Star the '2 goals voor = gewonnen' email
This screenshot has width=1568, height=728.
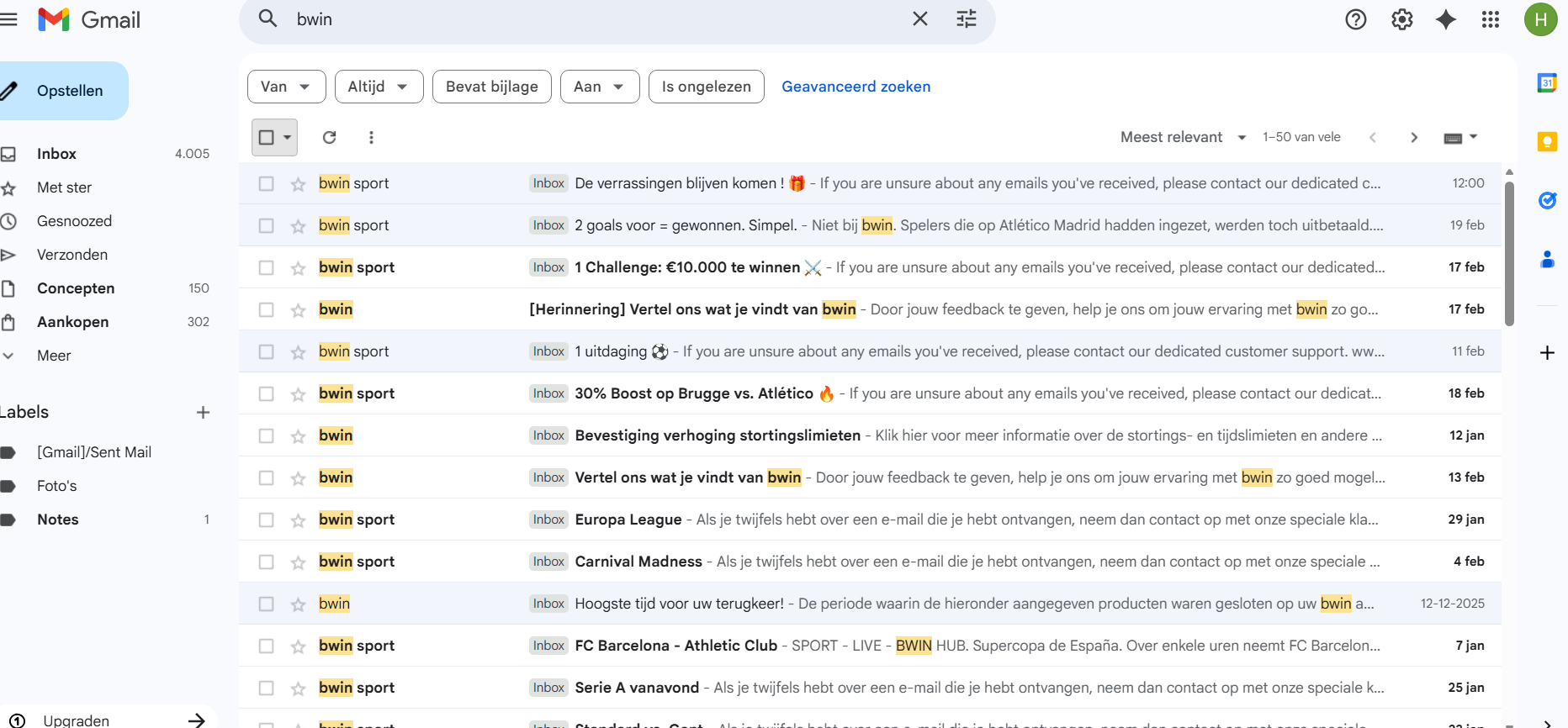pyautogui.click(x=298, y=225)
